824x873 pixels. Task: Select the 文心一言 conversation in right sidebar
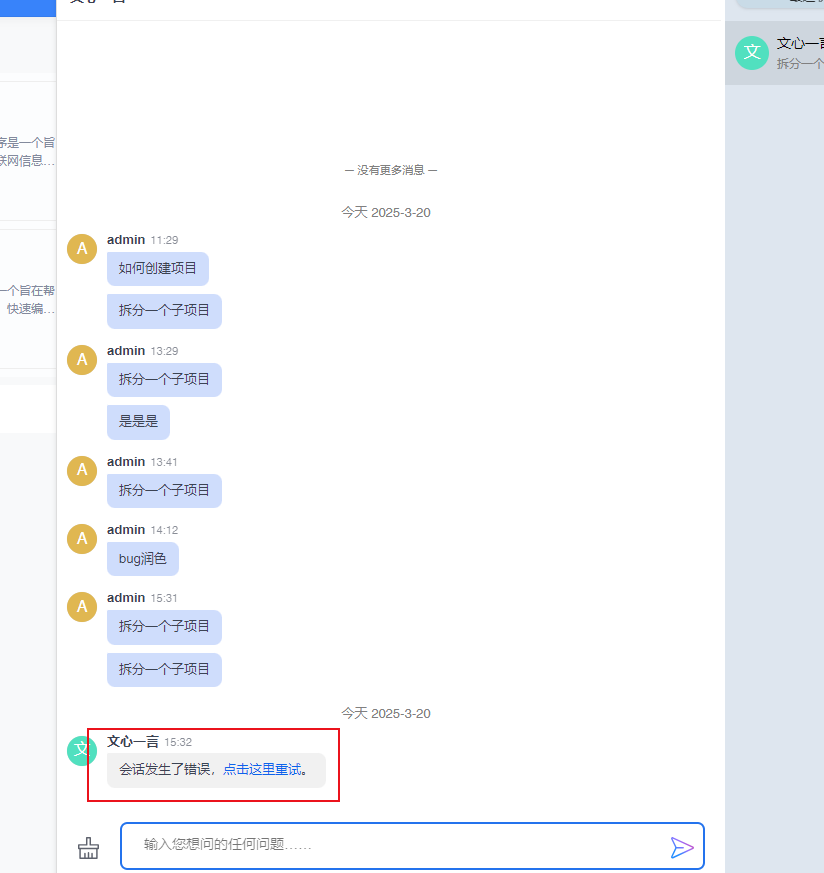coord(774,53)
